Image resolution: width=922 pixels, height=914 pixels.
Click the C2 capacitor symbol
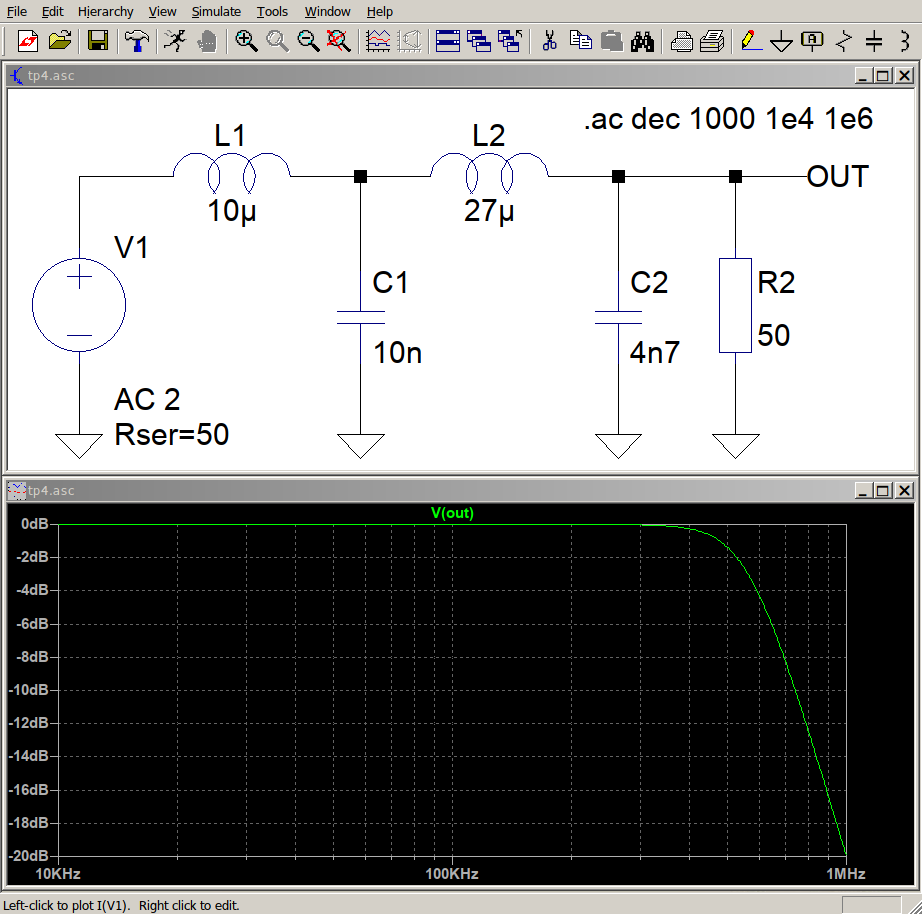[618, 318]
